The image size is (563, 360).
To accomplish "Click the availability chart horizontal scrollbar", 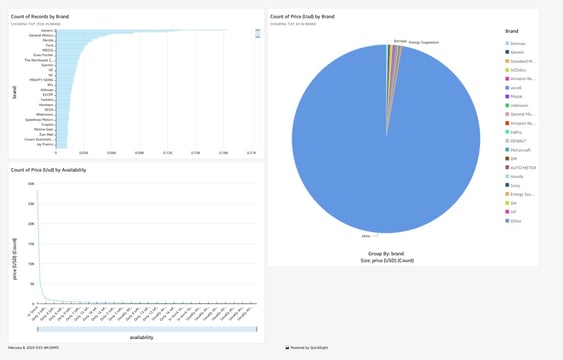I will tap(147, 329).
